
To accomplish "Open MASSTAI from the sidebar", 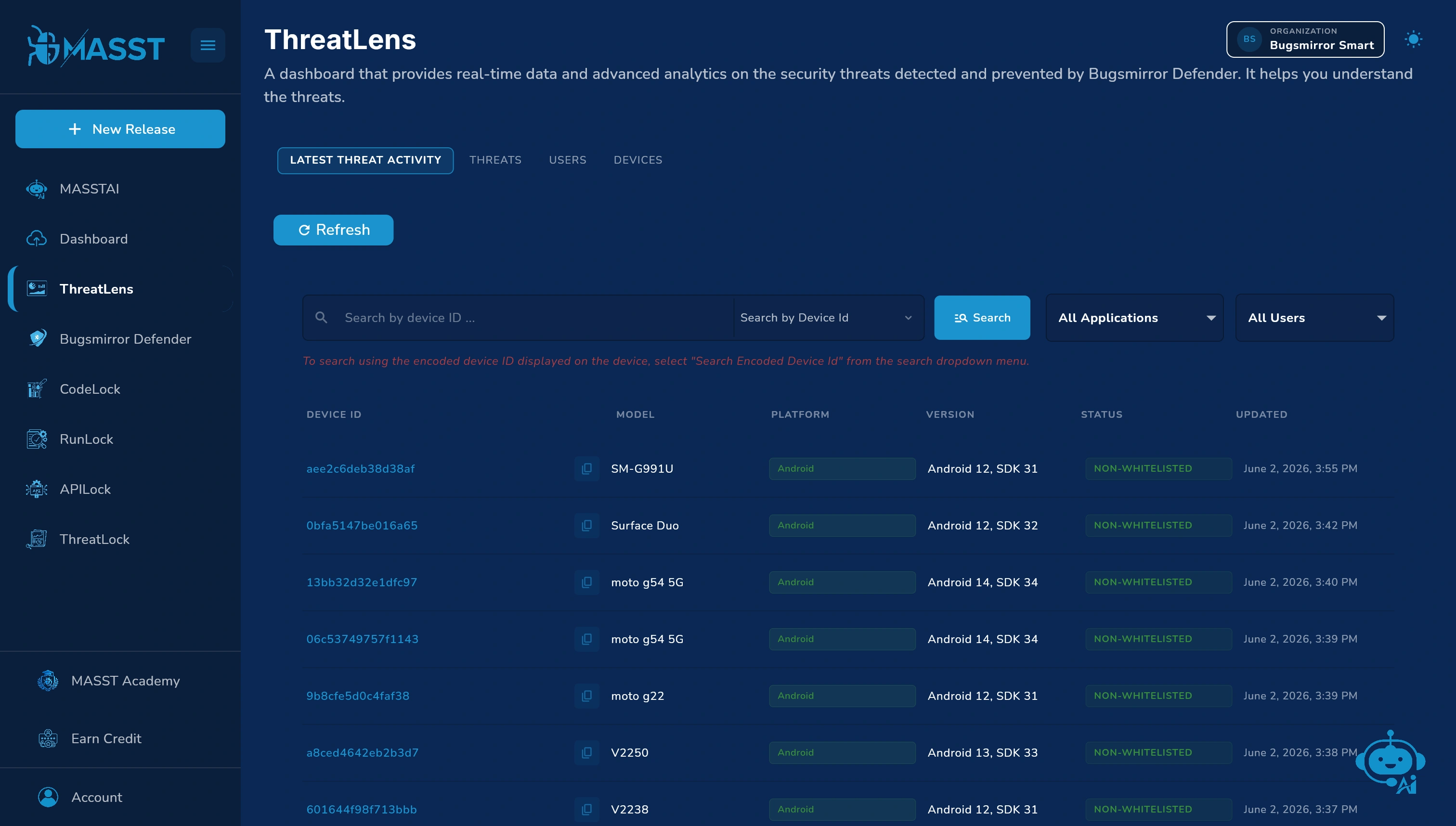I will point(120,189).
